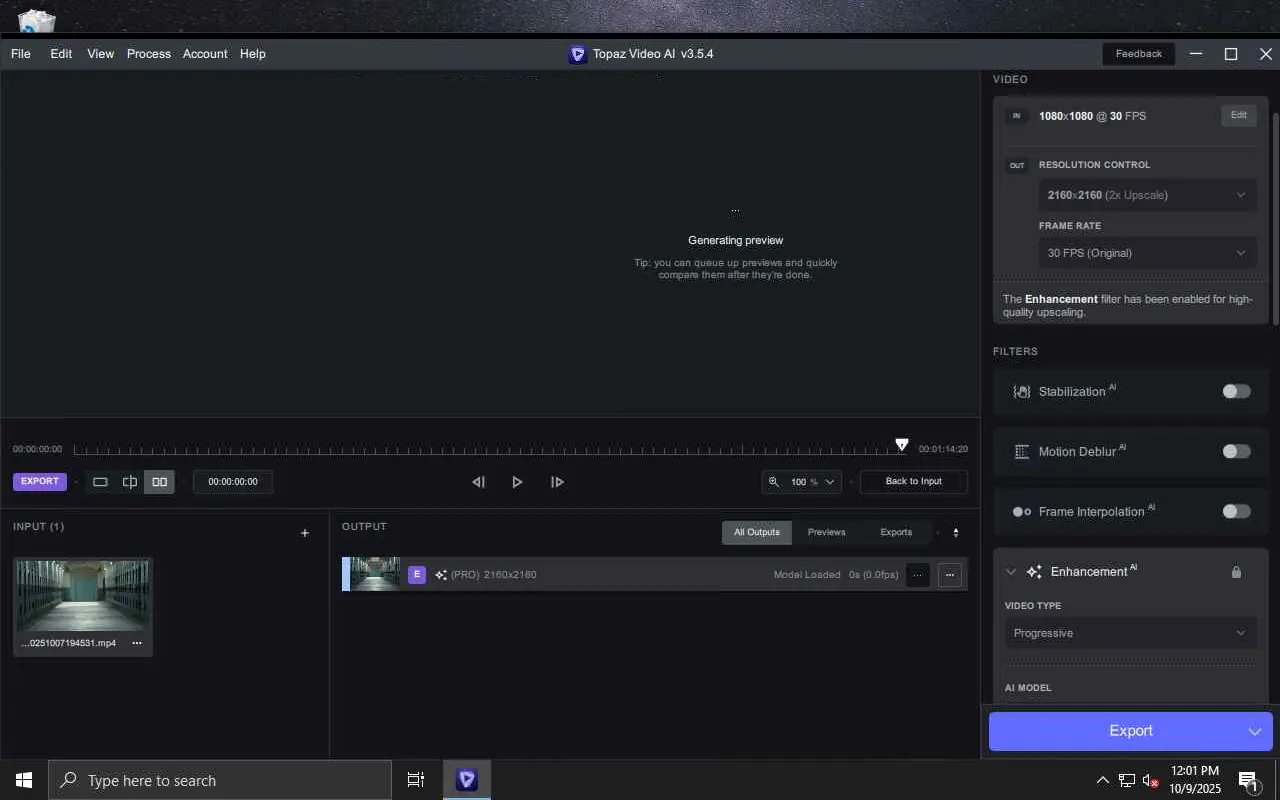Open the File menu
This screenshot has width=1280, height=800.
21,54
